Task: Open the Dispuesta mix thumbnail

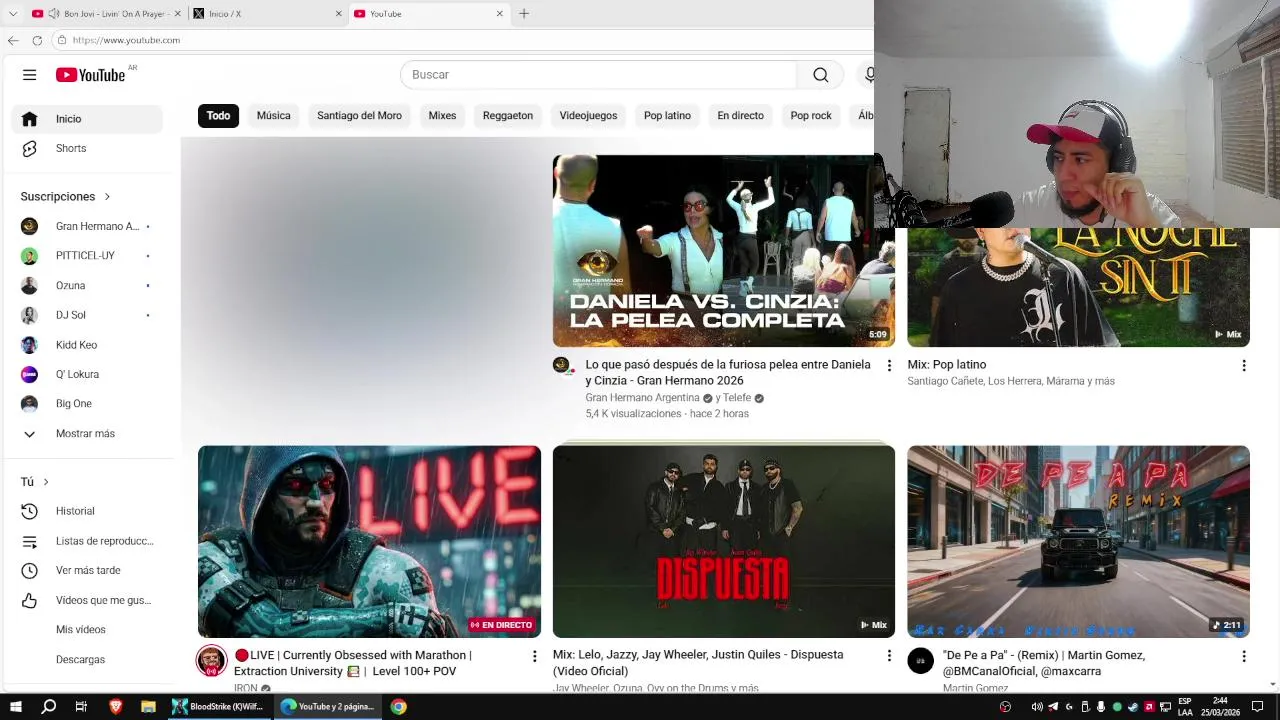Action: click(723, 541)
